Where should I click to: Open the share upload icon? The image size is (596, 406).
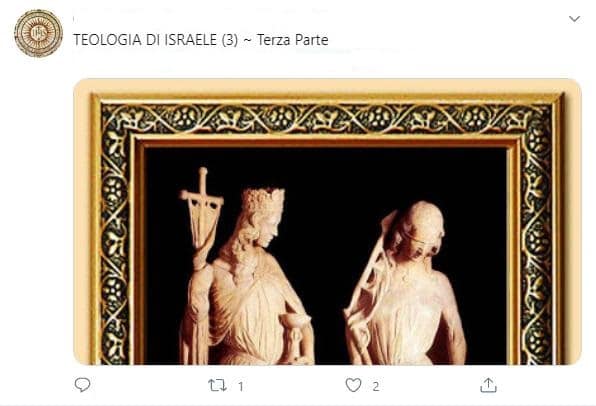point(488,385)
